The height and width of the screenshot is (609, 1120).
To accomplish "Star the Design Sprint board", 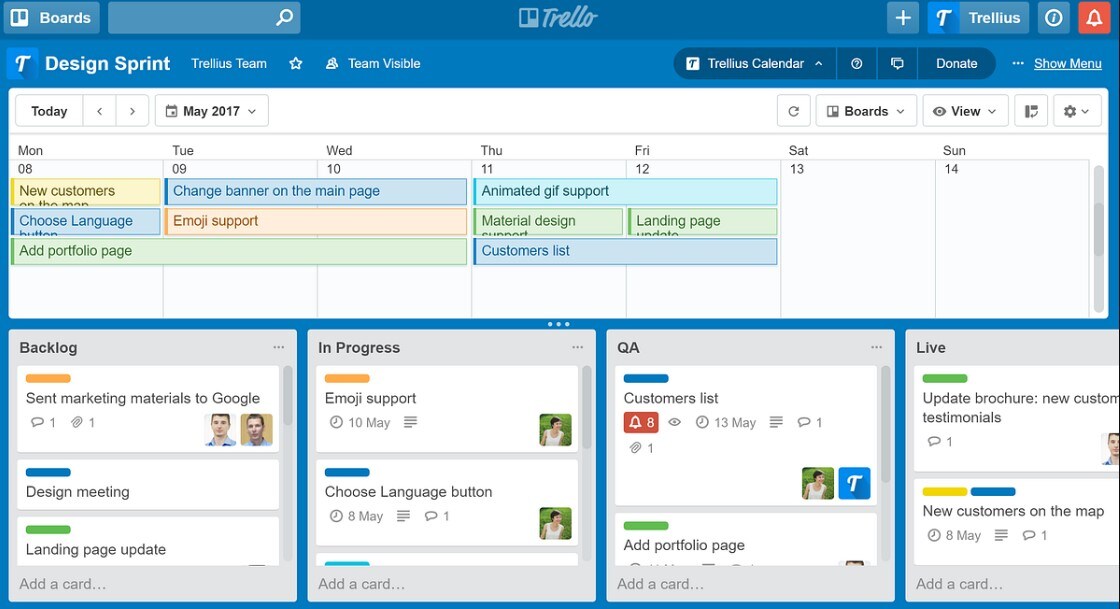I will point(296,64).
